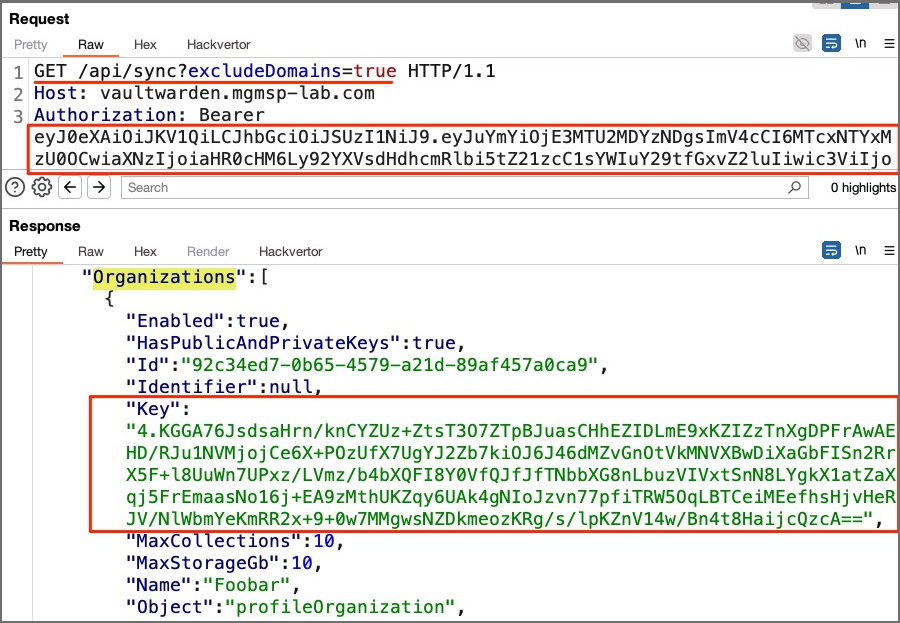Toggle the hidden-items eye icon in Request
Viewport: 900px width, 623px height.
tap(802, 44)
